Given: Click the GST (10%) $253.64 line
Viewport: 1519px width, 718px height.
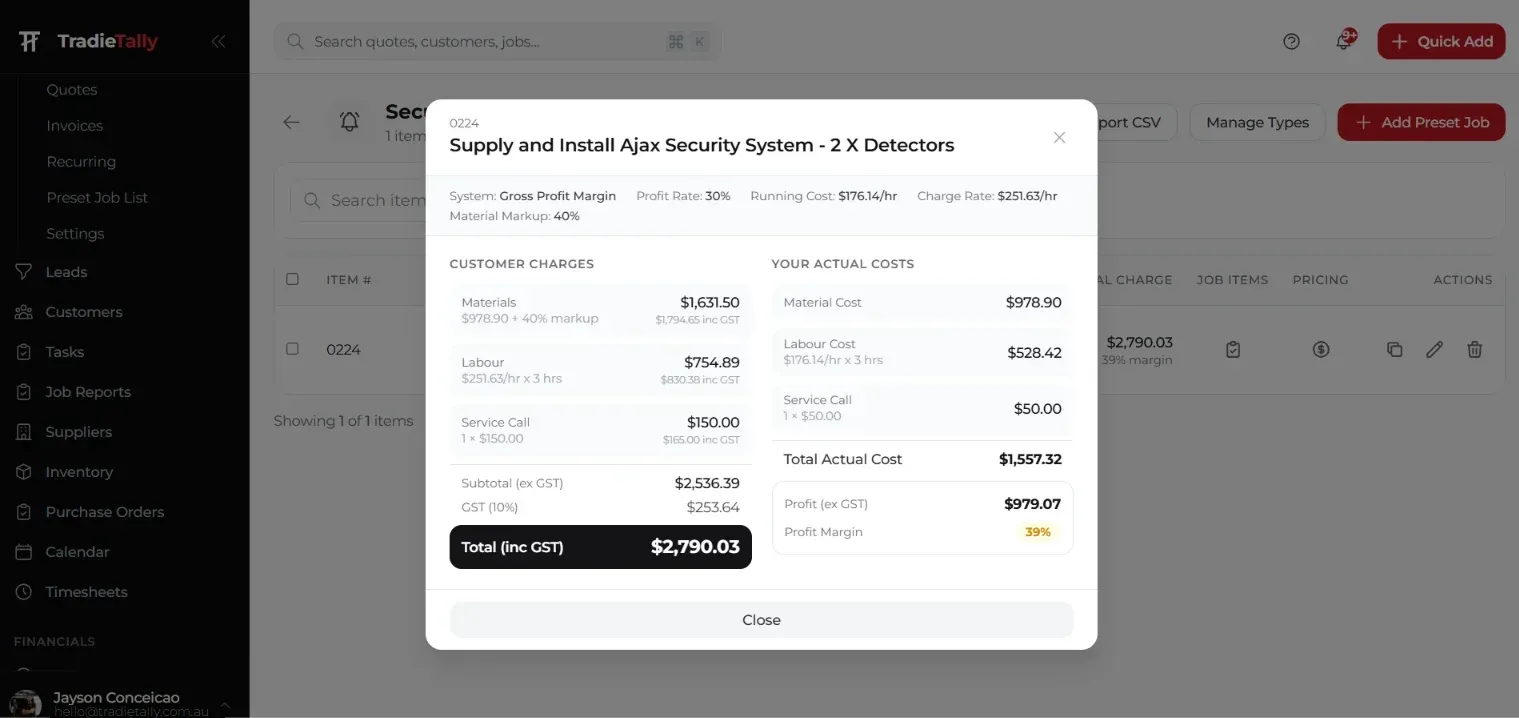Looking at the screenshot, I should (x=600, y=507).
